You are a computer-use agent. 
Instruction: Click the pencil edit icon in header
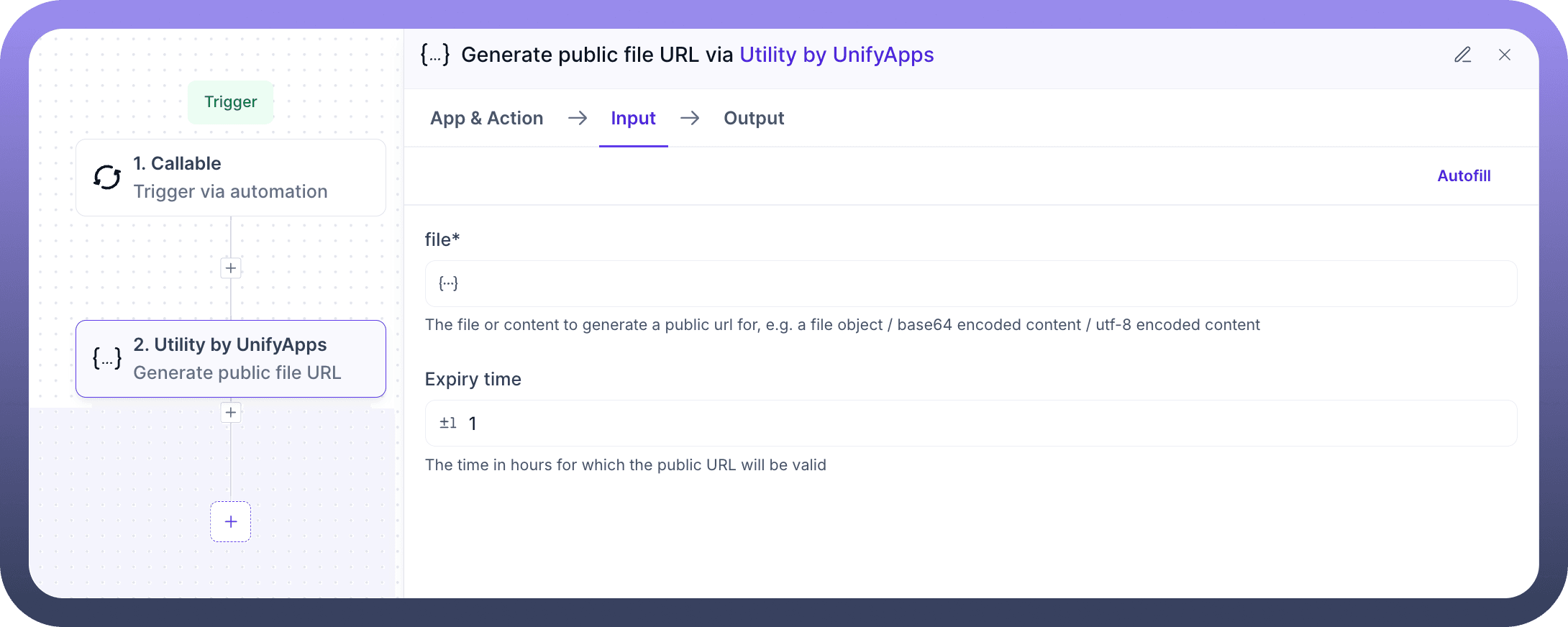point(1462,55)
